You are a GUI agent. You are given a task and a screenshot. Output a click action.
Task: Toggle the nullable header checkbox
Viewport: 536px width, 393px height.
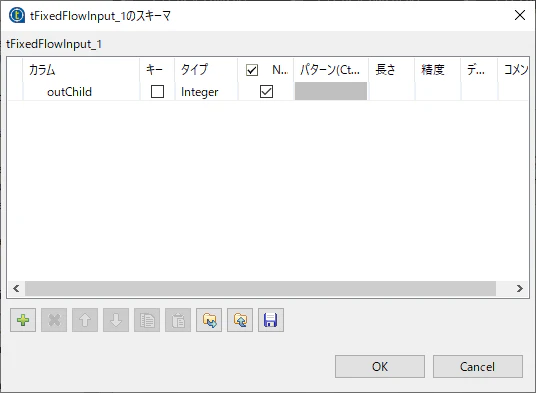pyautogui.click(x=252, y=70)
